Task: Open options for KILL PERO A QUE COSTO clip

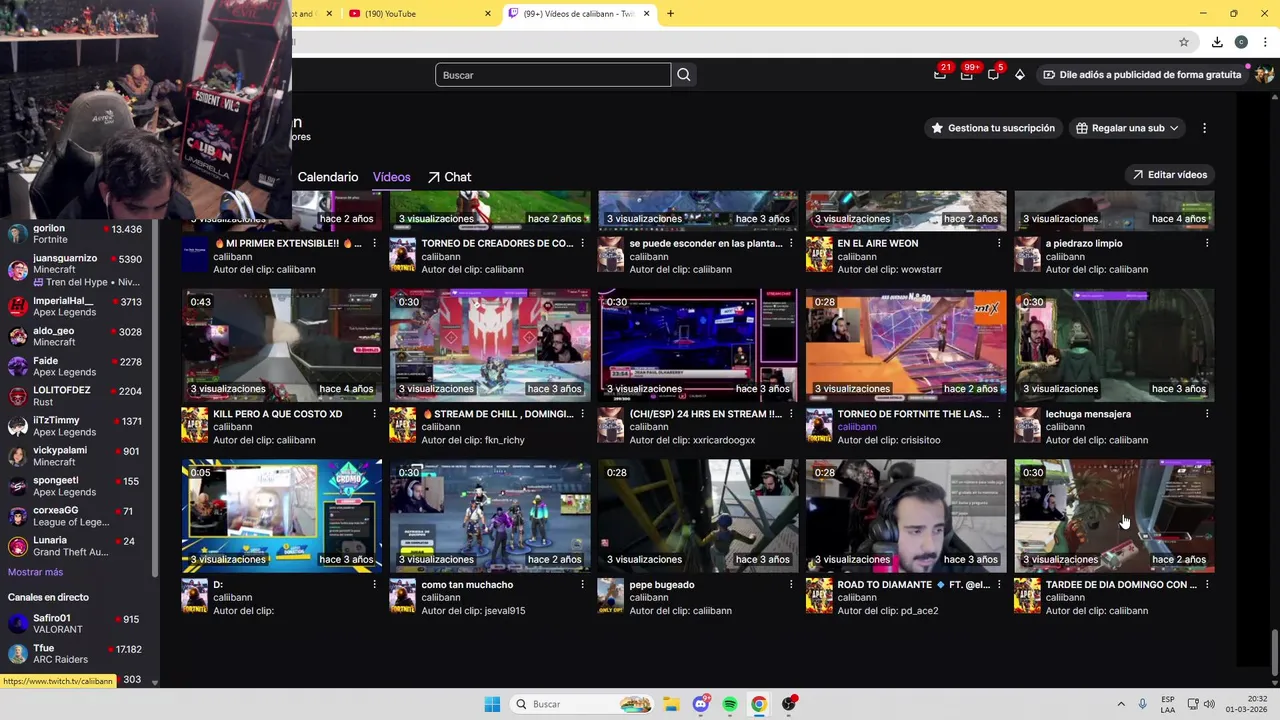Action: (375, 414)
